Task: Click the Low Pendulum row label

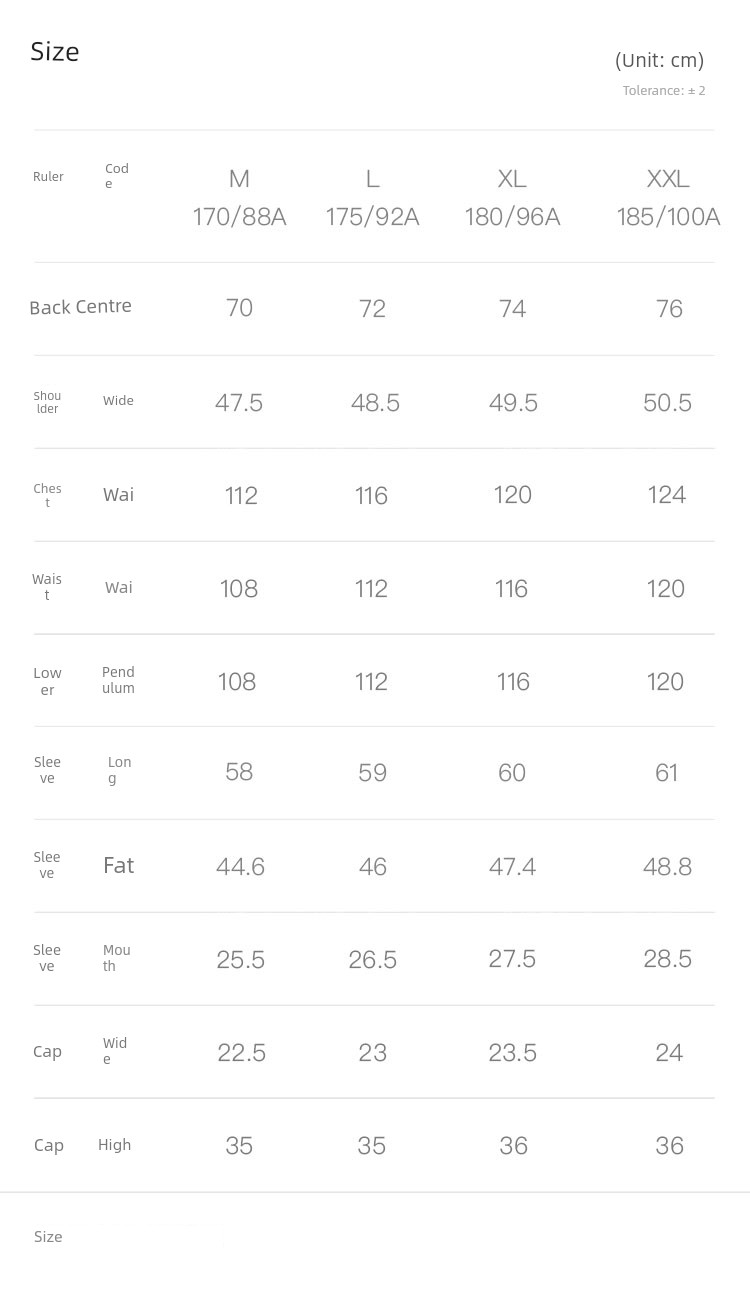Action: tap(84, 680)
